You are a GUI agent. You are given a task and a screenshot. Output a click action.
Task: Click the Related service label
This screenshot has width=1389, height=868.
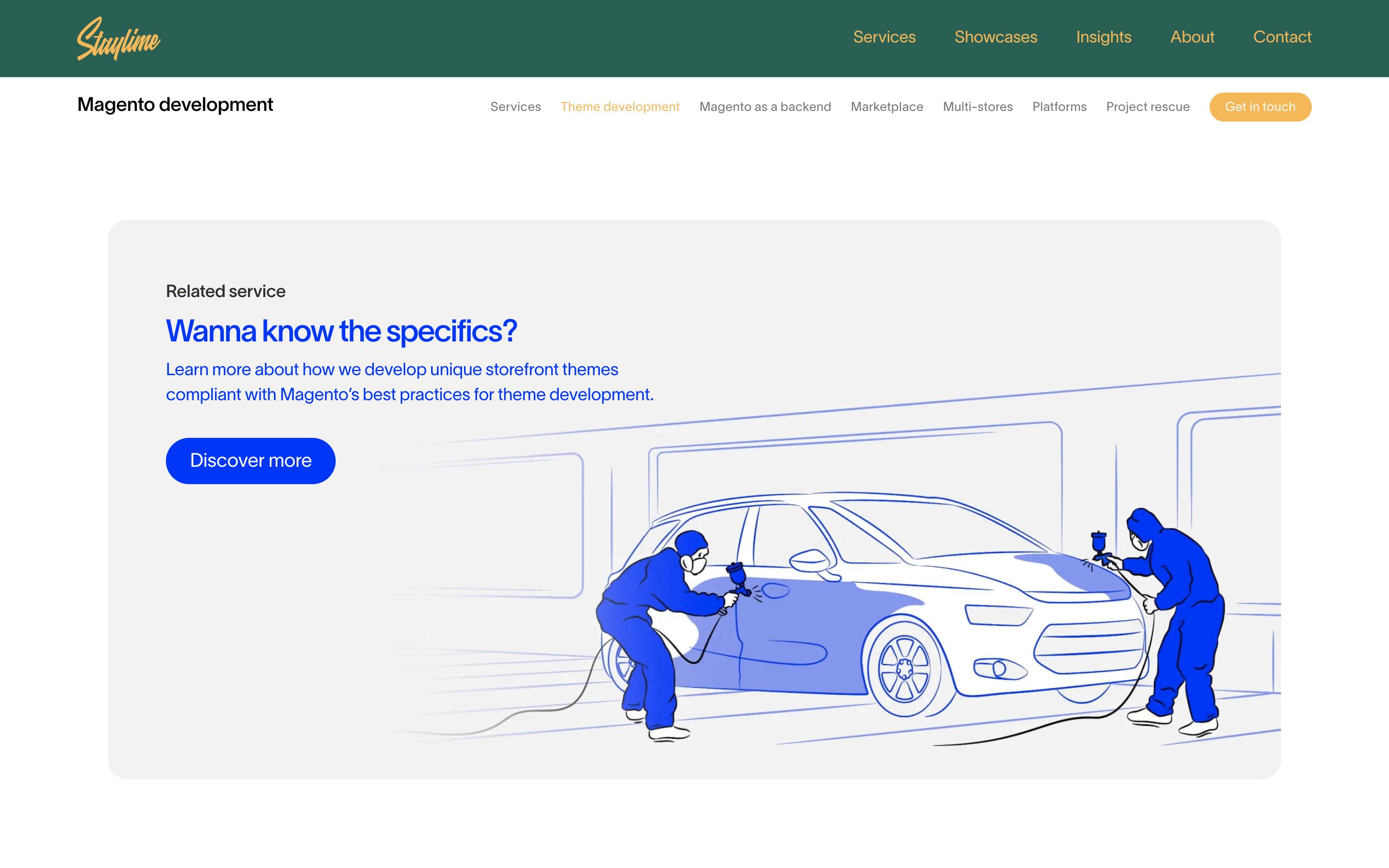(225, 291)
